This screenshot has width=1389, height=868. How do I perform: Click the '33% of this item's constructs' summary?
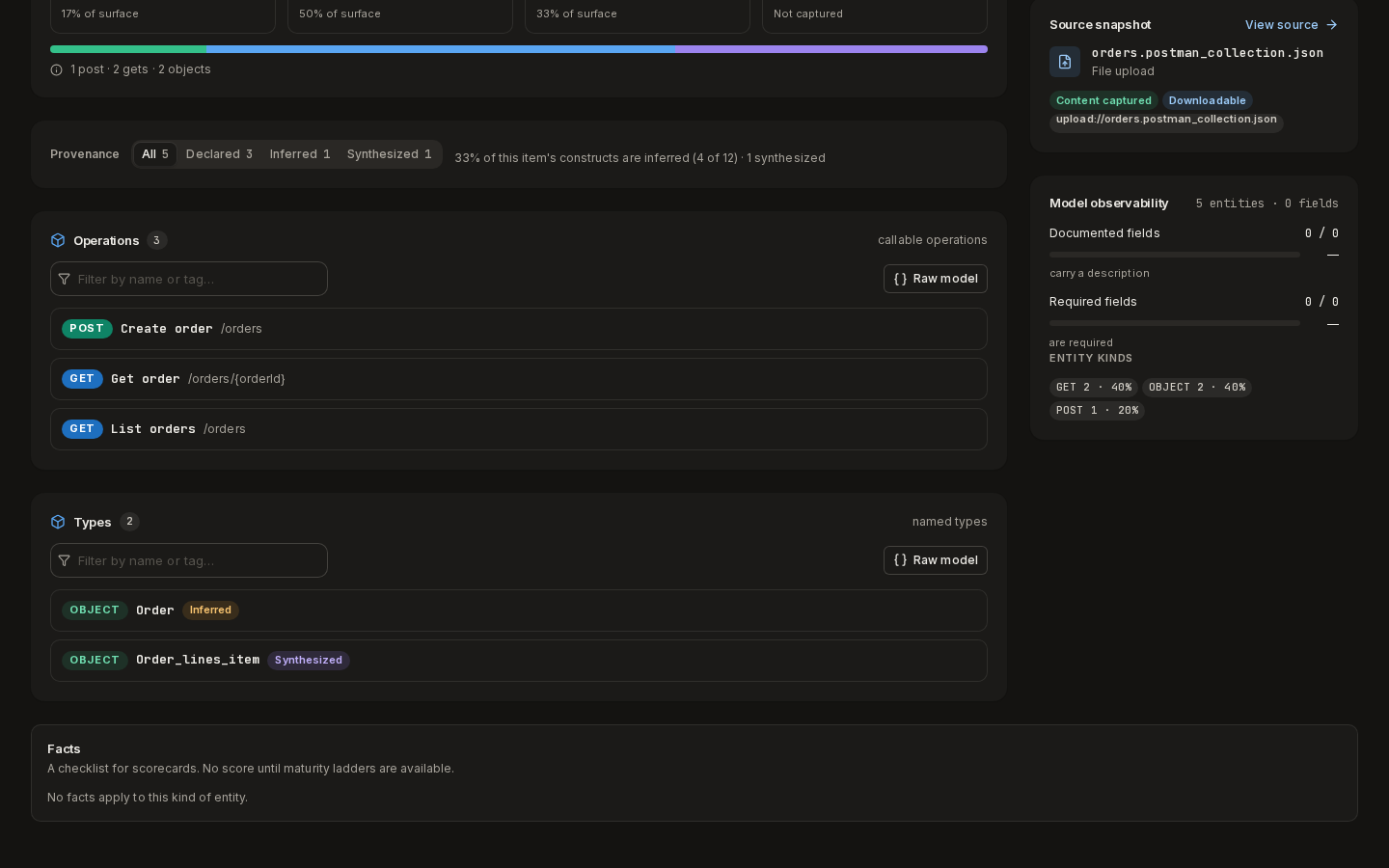point(640,158)
